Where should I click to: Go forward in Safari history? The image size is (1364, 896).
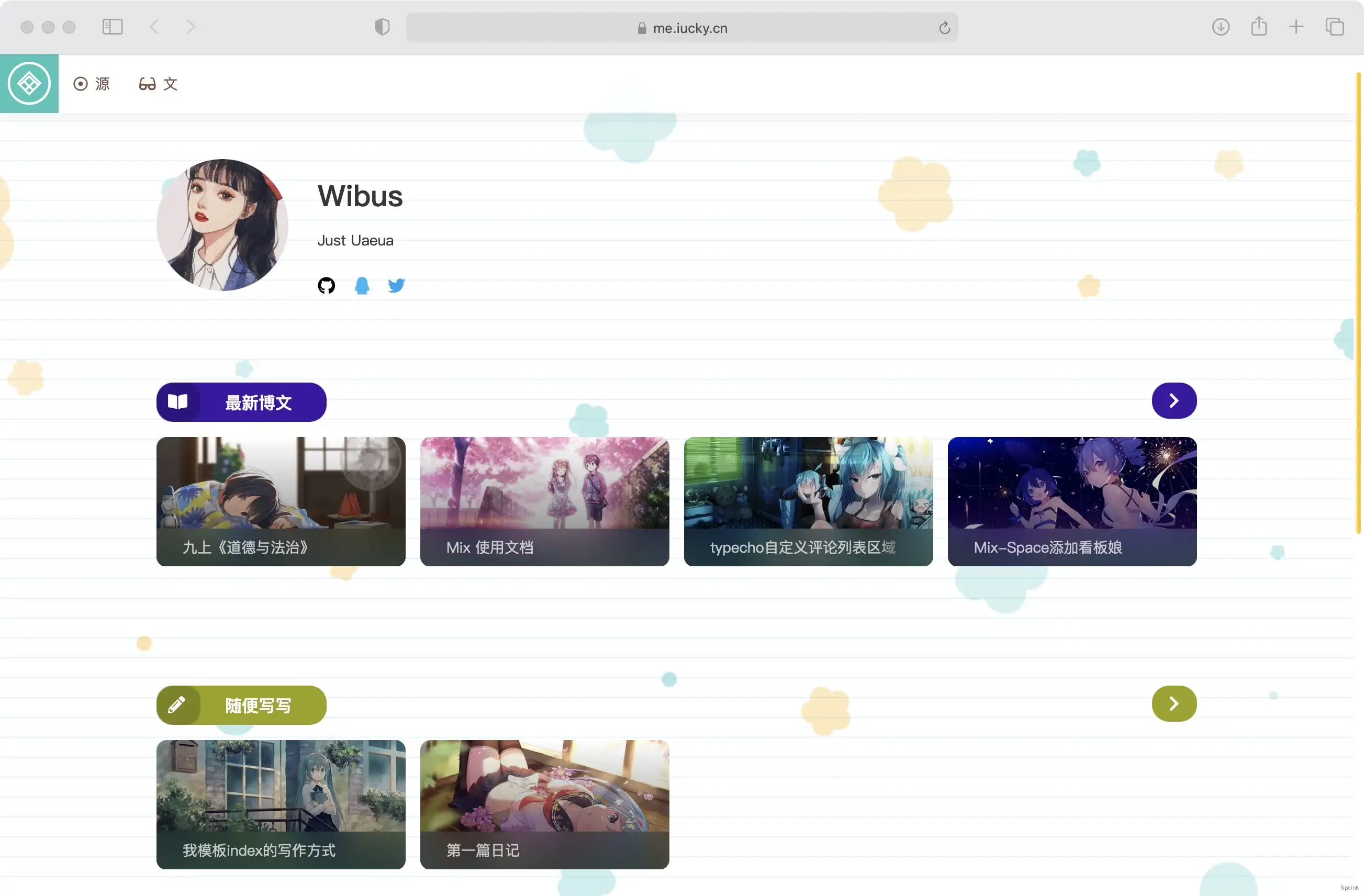pos(191,27)
